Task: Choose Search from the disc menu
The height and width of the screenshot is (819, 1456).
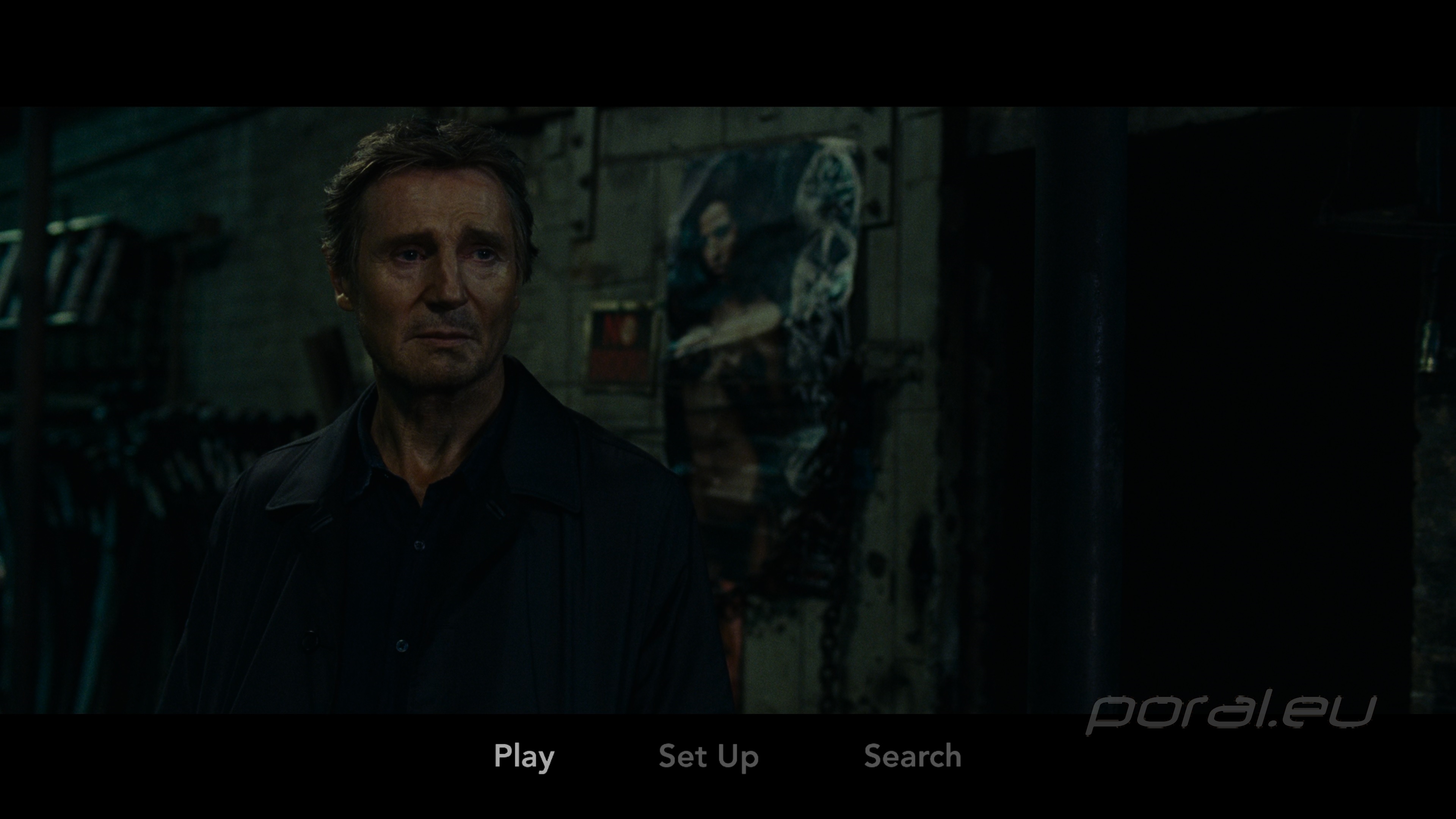Action: pos(912,756)
